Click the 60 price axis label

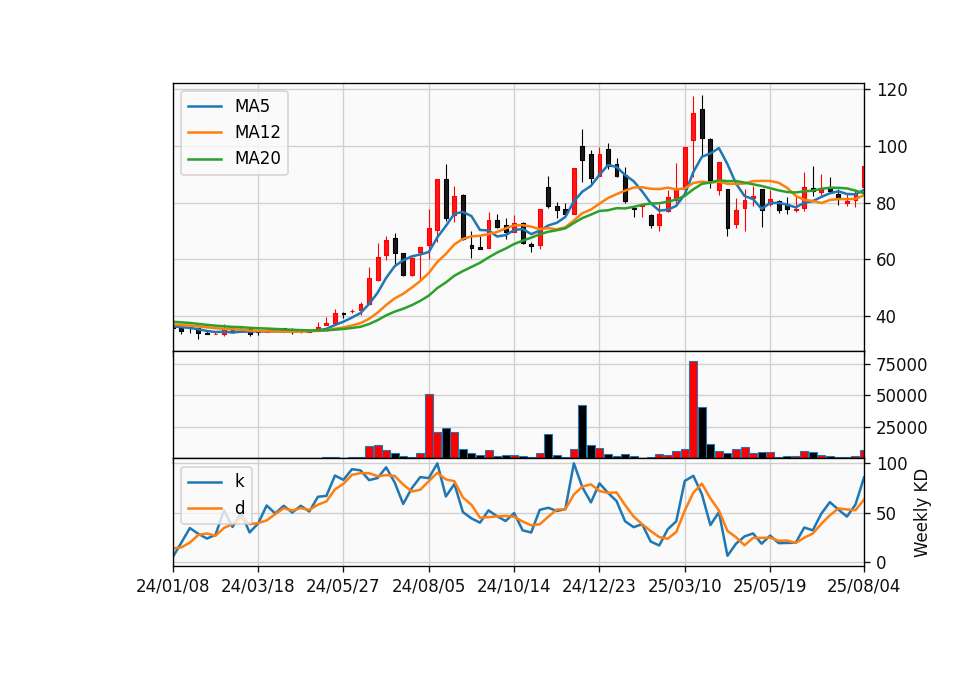tap(887, 260)
